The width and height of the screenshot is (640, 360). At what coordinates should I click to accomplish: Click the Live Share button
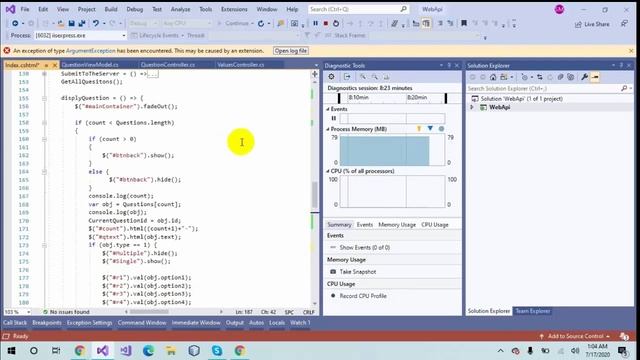(592, 24)
